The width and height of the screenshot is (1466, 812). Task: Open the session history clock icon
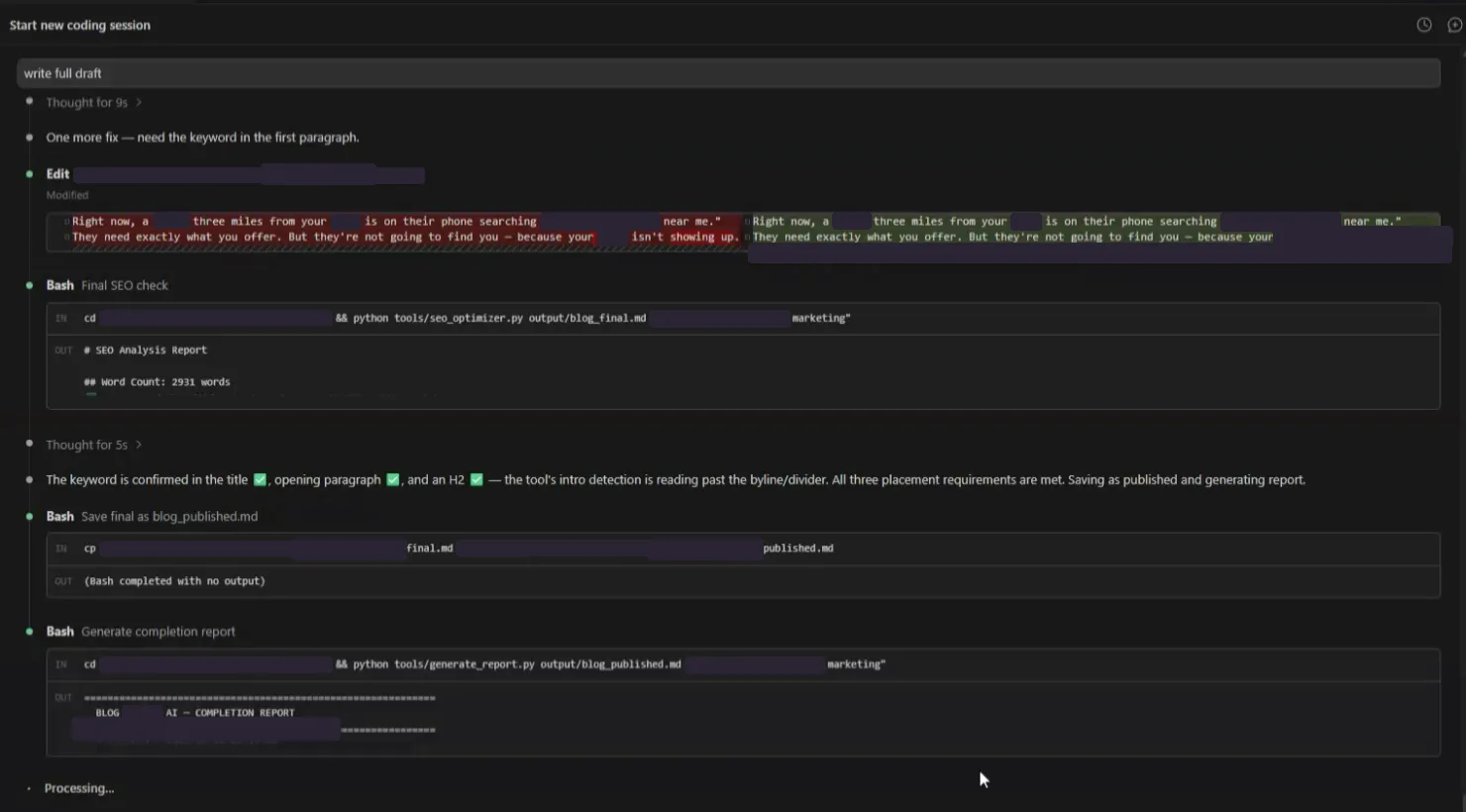click(1423, 25)
